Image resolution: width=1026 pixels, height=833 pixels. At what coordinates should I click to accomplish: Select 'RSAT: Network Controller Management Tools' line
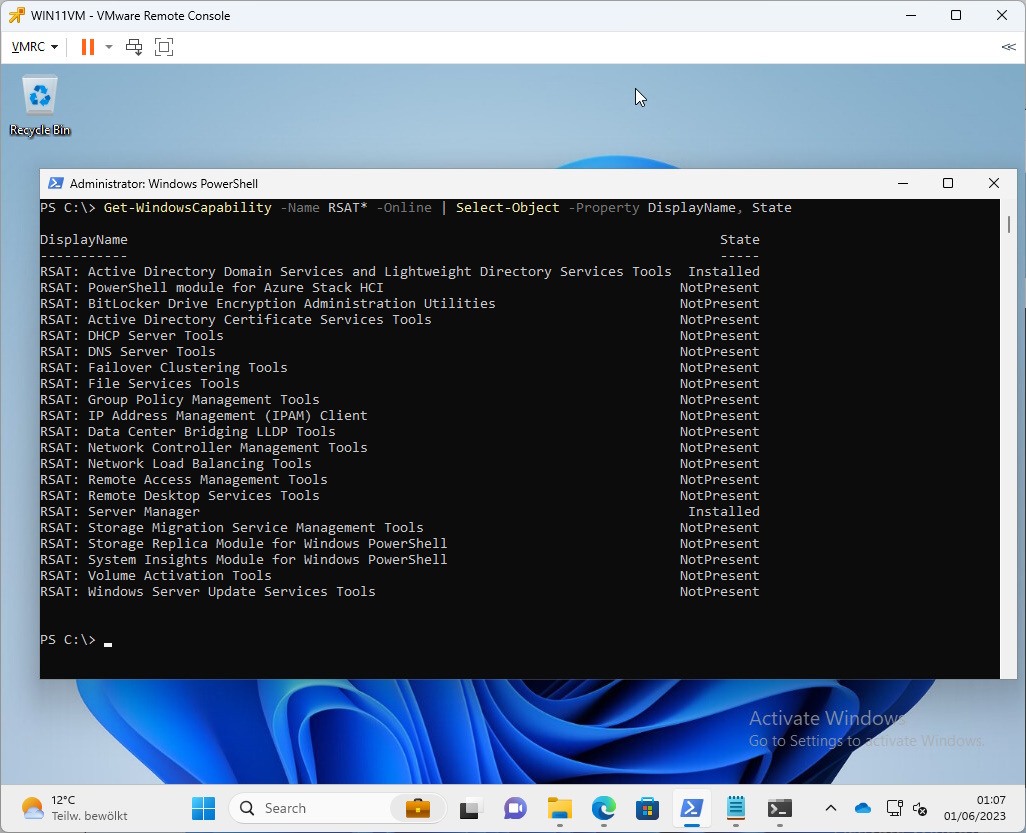point(203,448)
